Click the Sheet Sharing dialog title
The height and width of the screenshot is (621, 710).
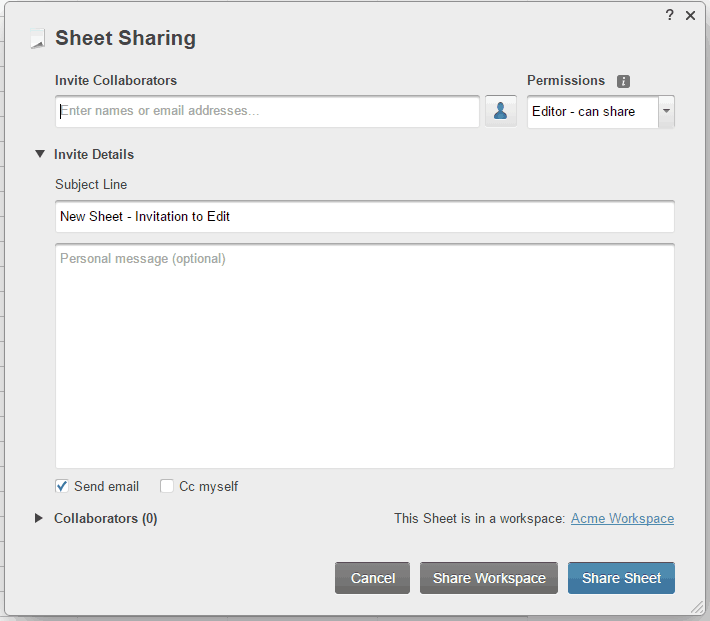[x=125, y=39]
